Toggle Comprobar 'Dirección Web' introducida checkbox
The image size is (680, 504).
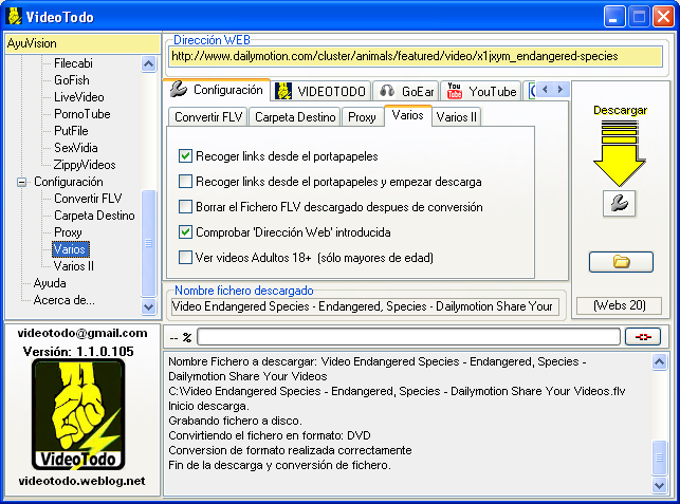[x=186, y=232]
